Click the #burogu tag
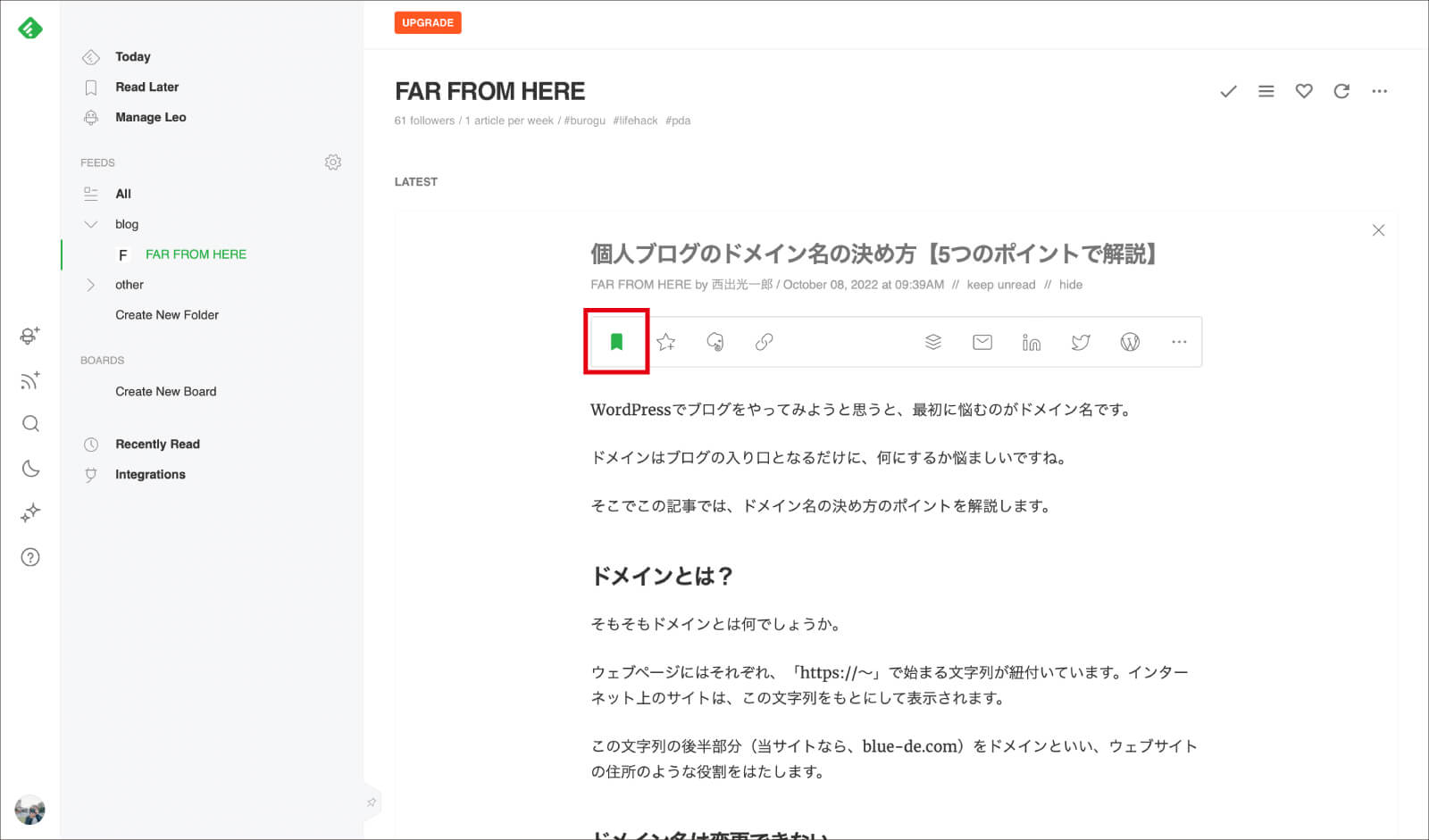Image resolution: width=1429 pixels, height=840 pixels. 585,121
